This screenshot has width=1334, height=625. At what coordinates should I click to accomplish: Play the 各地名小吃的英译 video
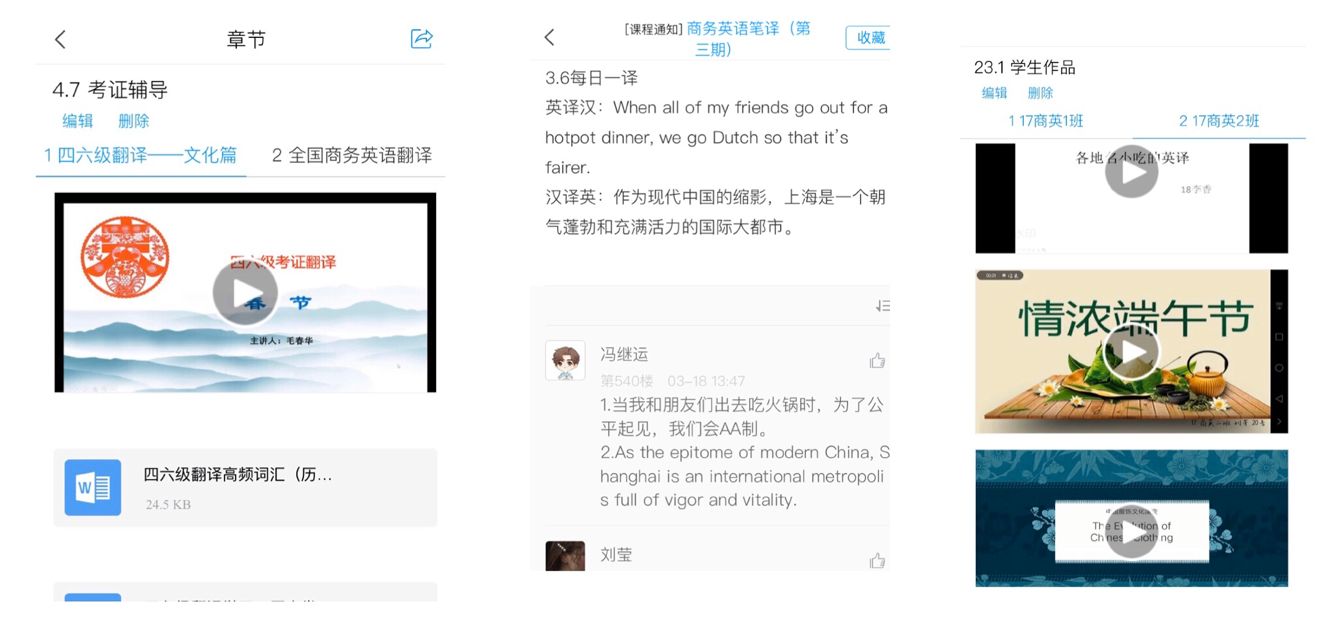[1131, 171]
